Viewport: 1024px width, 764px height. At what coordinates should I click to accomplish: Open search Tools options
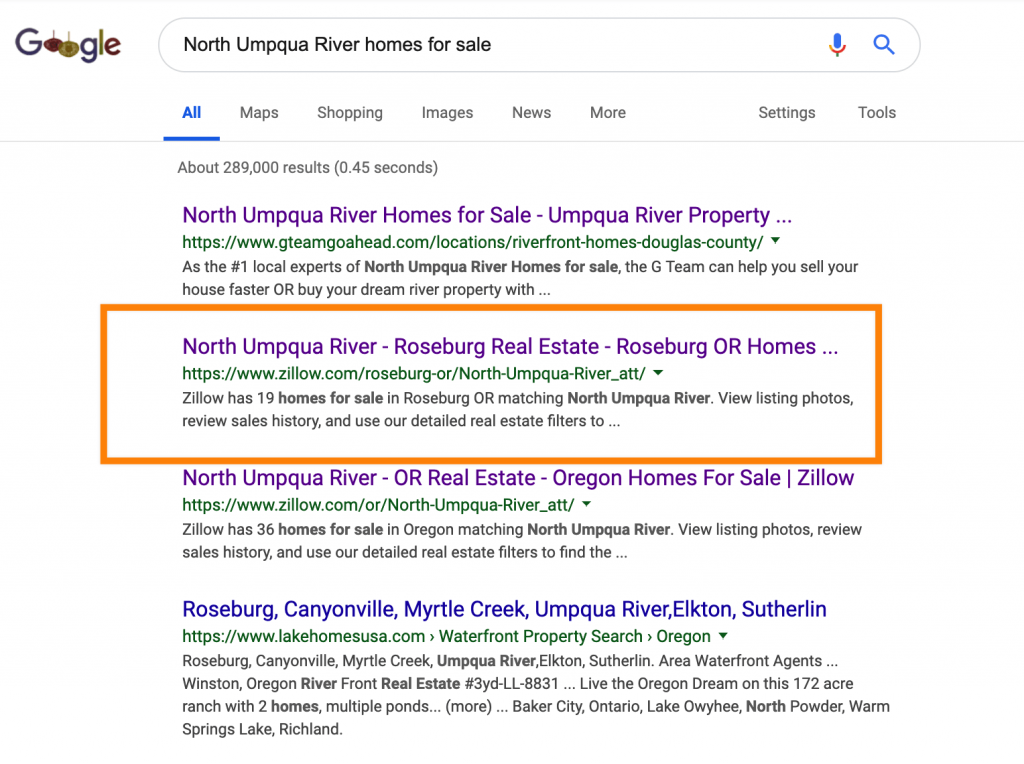pos(877,112)
